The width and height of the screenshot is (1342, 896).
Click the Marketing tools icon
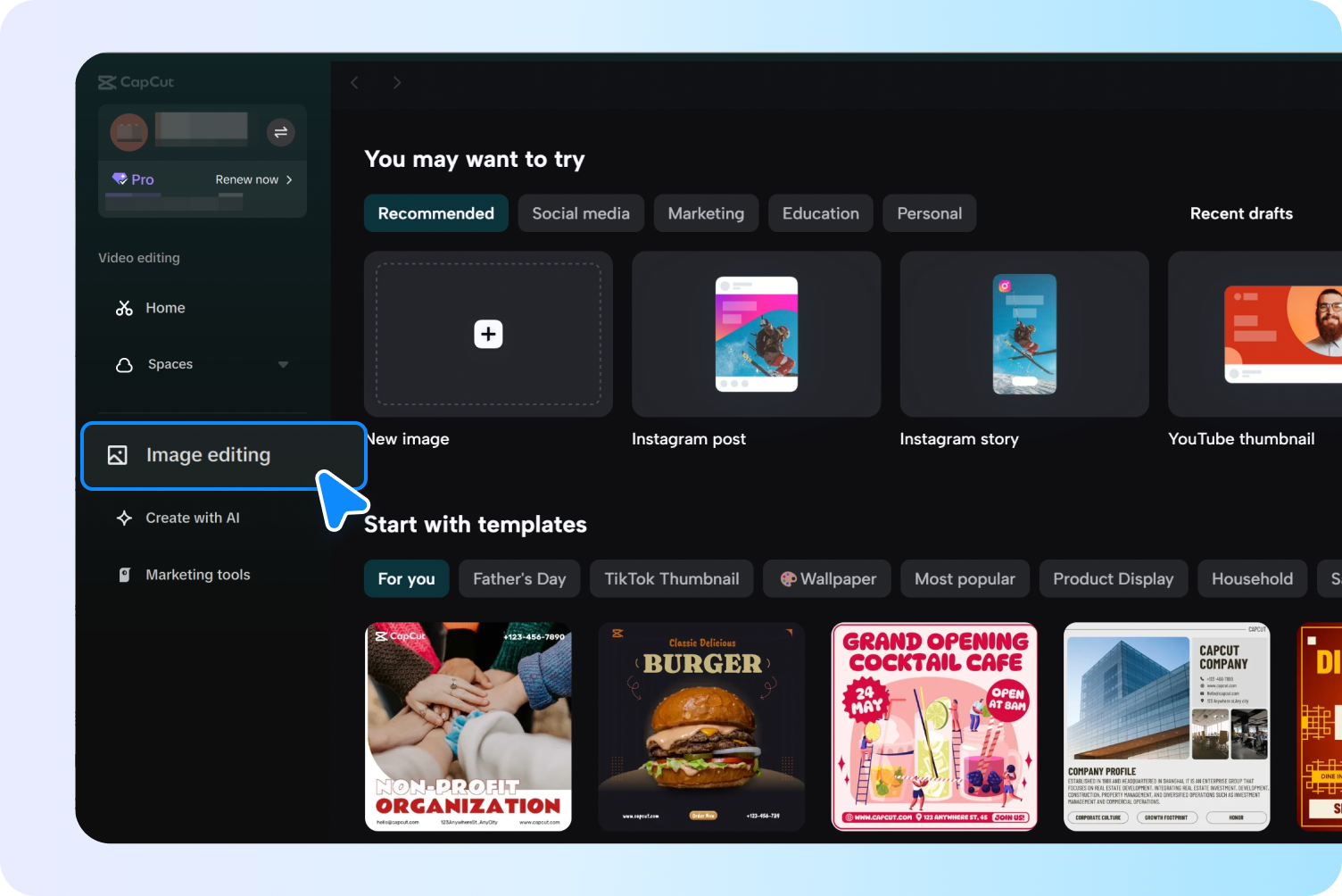(x=124, y=575)
